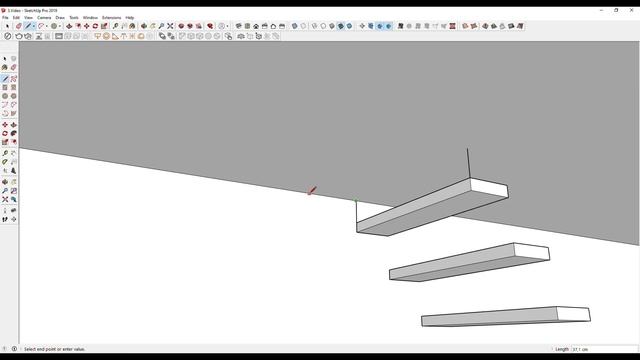The height and width of the screenshot is (360, 640).
Task: Switch to the Back view icon
Action: [x=273, y=26]
